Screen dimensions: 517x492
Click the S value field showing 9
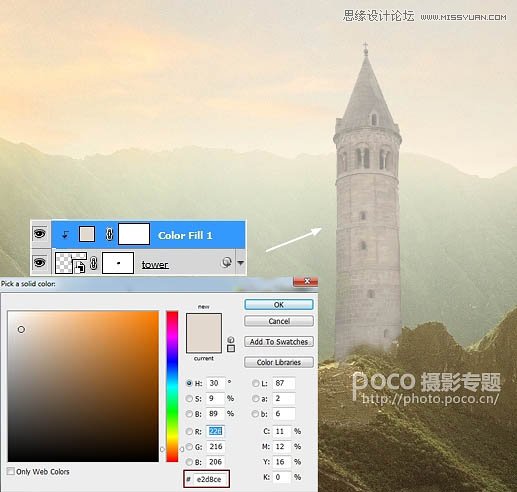[x=215, y=398]
